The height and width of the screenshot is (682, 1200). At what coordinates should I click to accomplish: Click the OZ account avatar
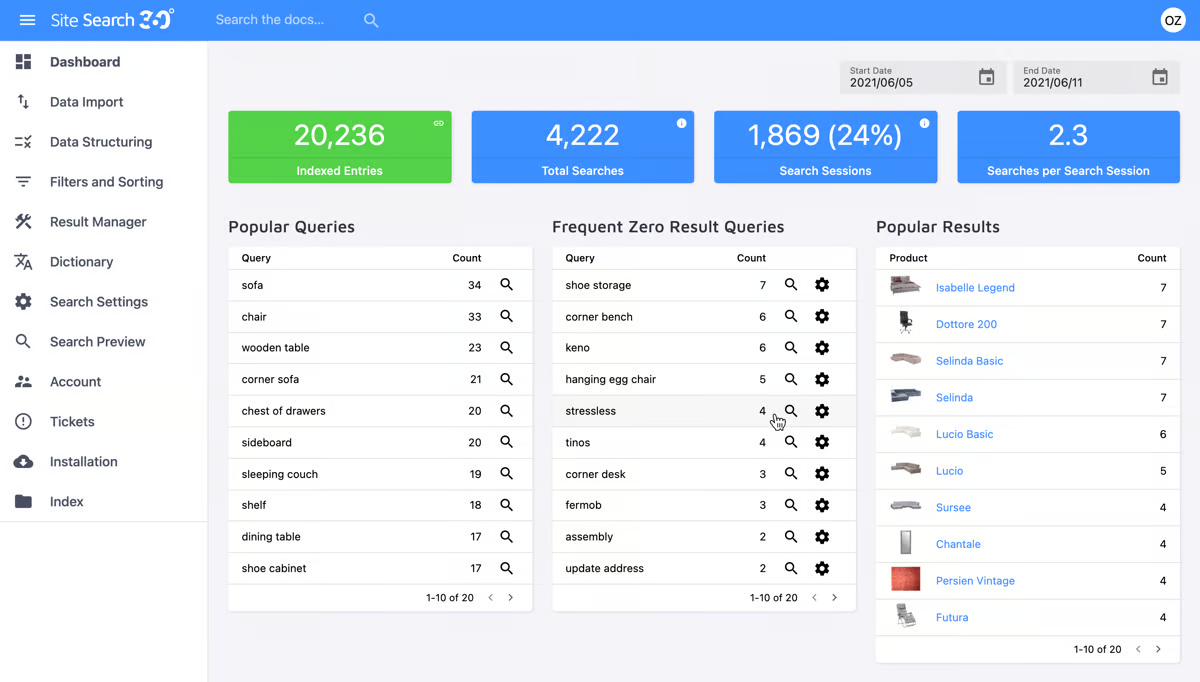point(1172,19)
